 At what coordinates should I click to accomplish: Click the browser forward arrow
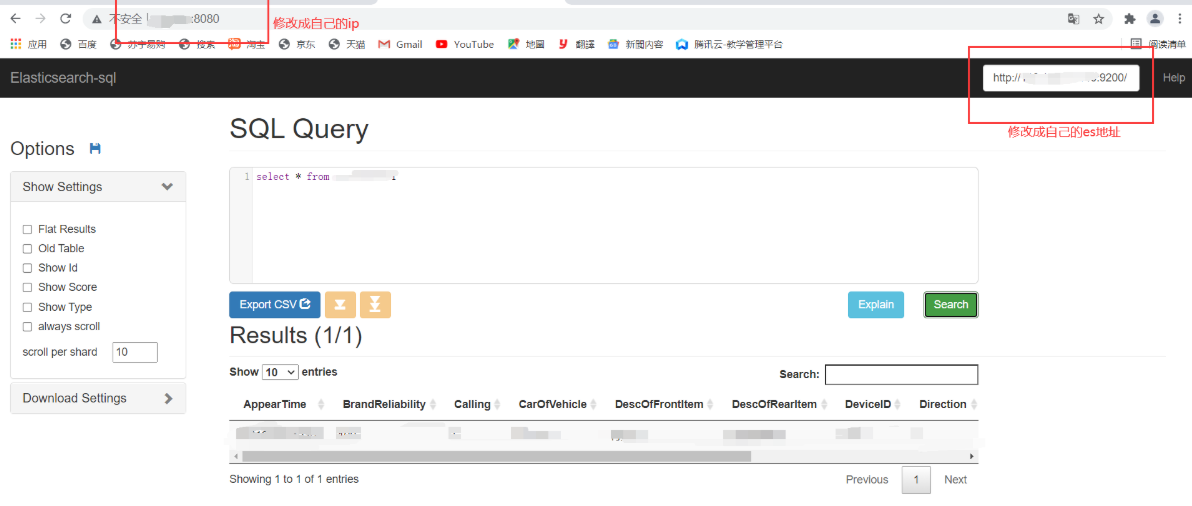point(40,18)
